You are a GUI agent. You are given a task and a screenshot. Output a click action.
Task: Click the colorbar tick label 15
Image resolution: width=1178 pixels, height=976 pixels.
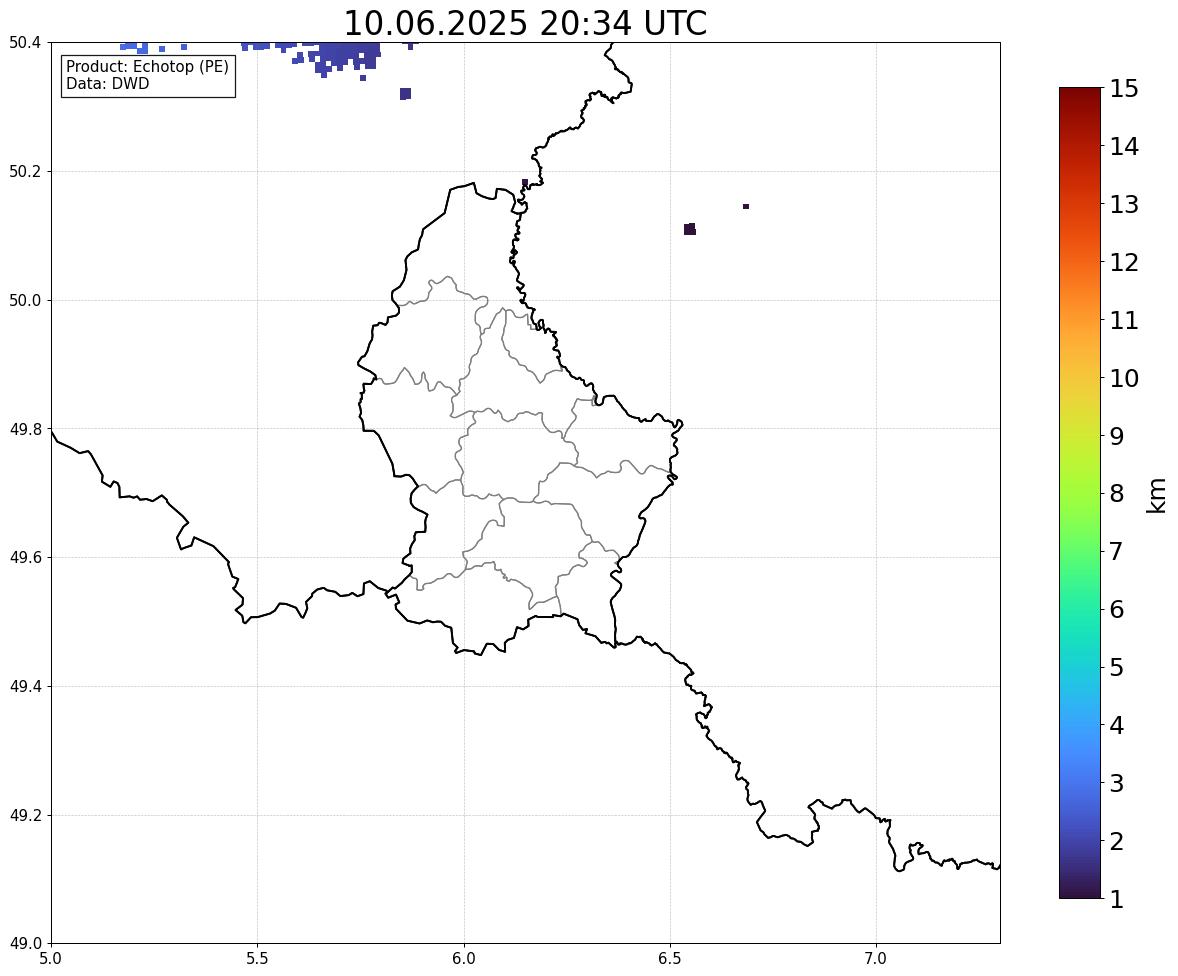[1124, 89]
